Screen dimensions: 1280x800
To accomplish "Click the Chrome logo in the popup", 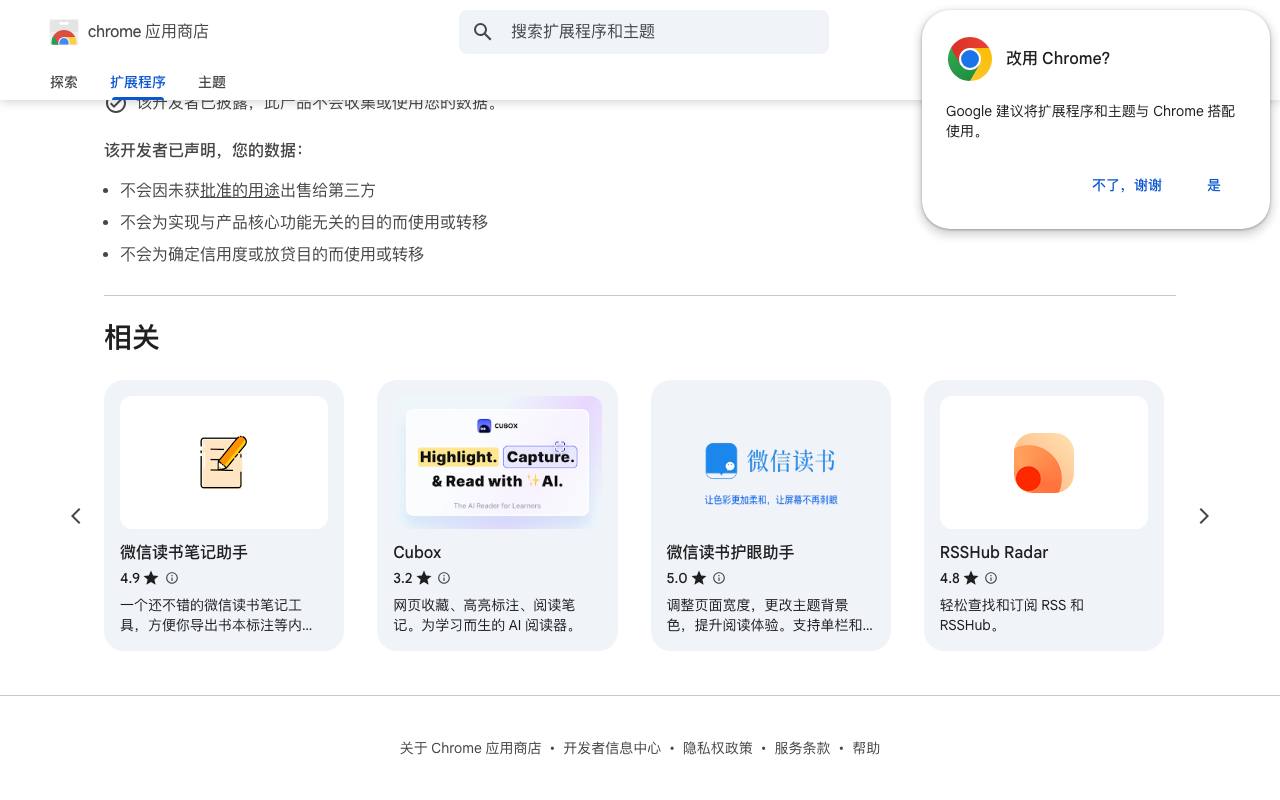I will click(x=970, y=59).
